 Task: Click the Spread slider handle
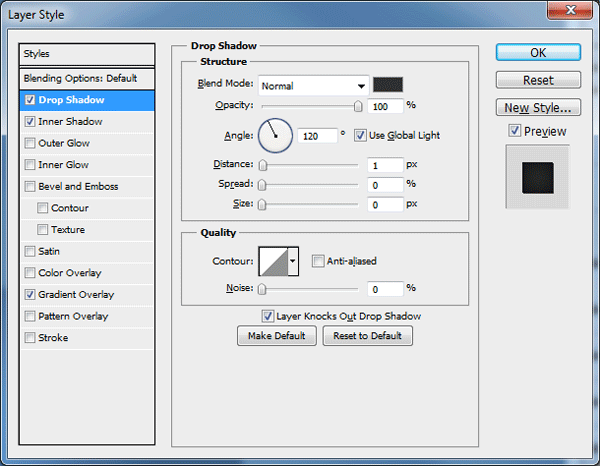(262, 185)
